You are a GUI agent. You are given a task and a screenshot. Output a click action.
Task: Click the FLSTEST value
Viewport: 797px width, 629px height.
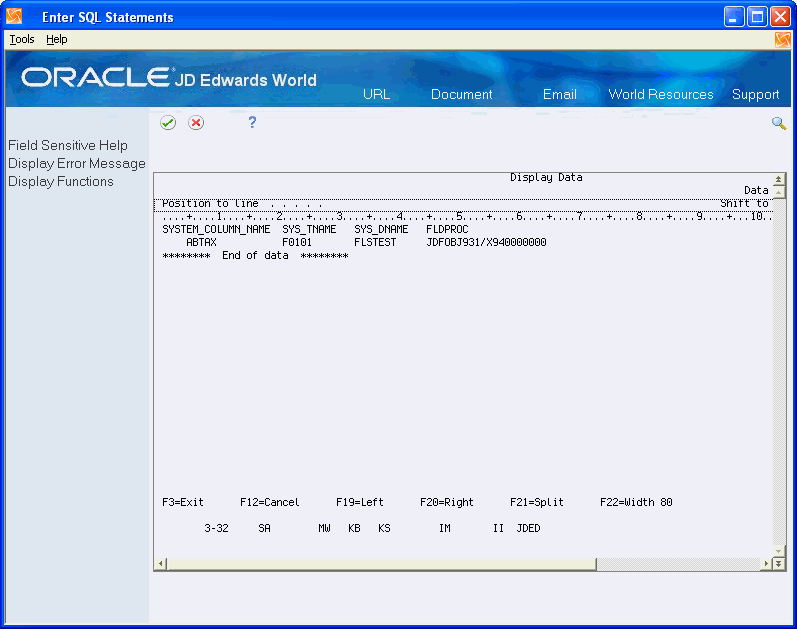[x=375, y=243]
